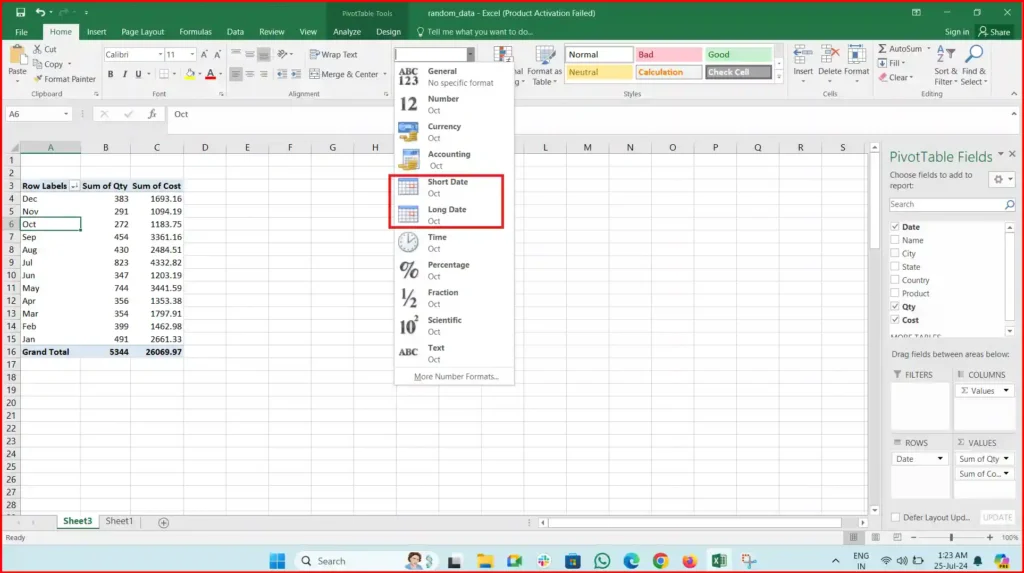
Task: Click PivotTable Fields search box
Action: pos(946,205)
